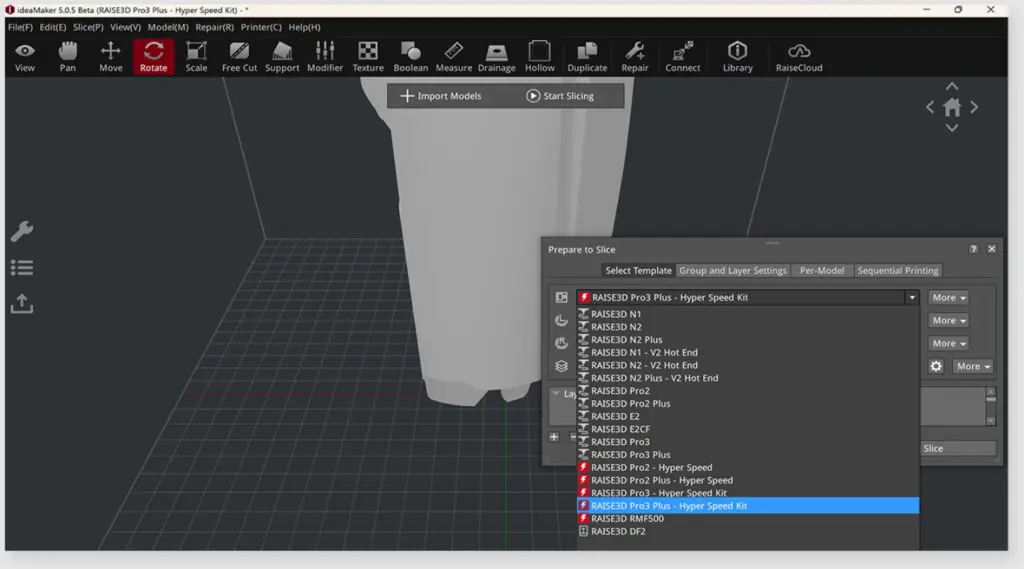This screenshot has height=569, width=1024.
Task: Open the Modifier tool
Action: [325, 57]
